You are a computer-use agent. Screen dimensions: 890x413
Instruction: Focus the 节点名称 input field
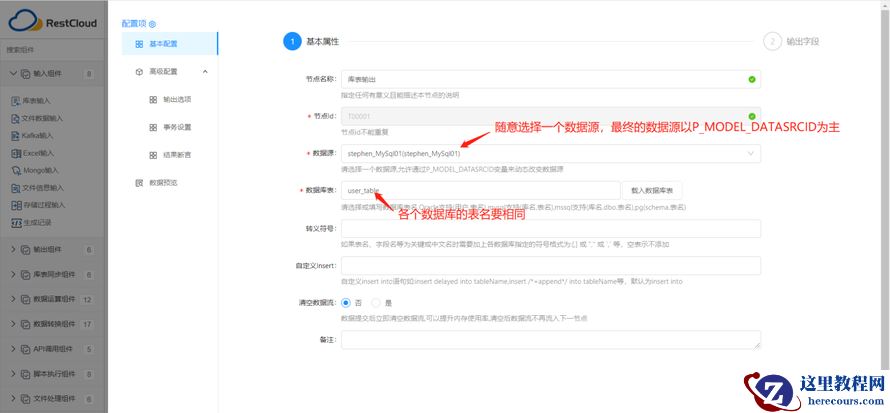551,79
